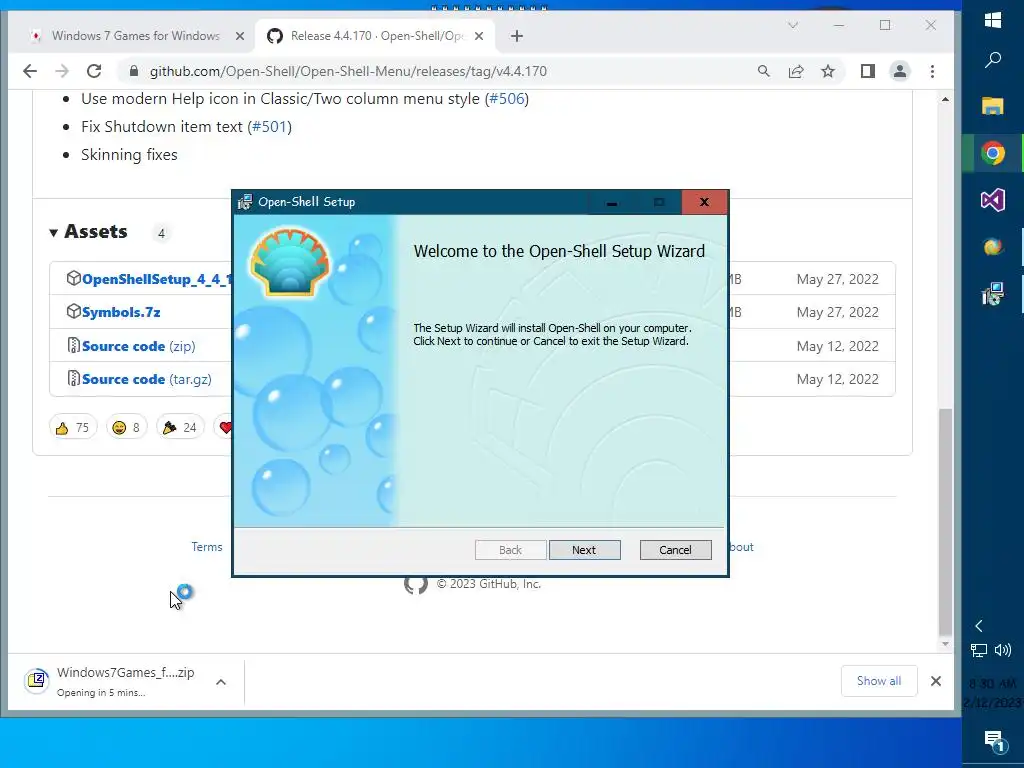Download Symbols.7z asset

(121, 312)
